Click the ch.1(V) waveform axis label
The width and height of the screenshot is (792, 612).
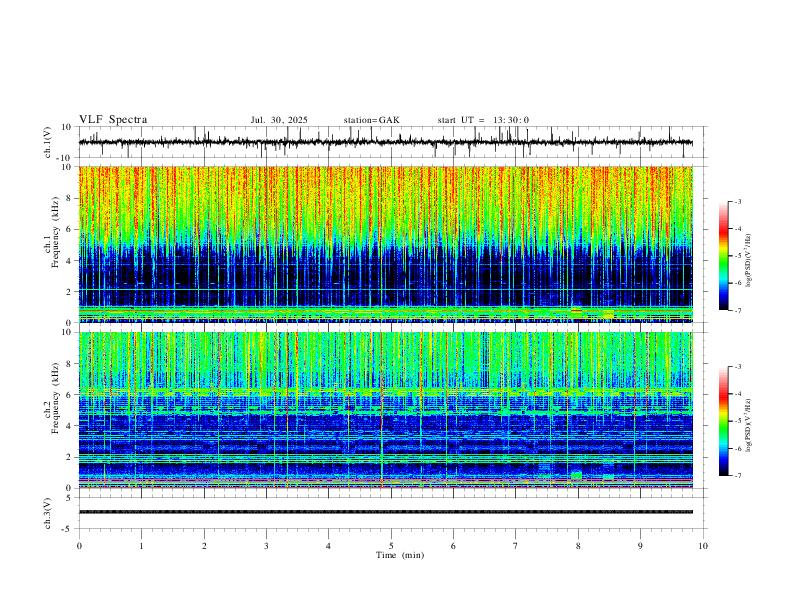[x=48, y=142]
